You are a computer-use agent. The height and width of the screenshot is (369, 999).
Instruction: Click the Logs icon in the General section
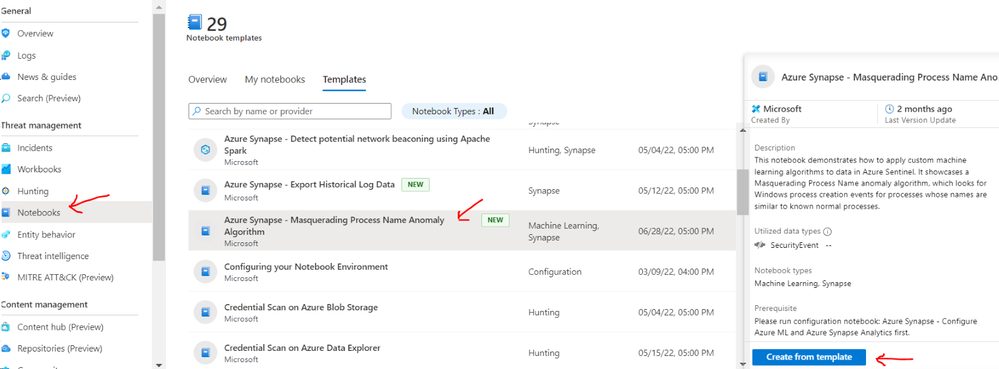6,55
